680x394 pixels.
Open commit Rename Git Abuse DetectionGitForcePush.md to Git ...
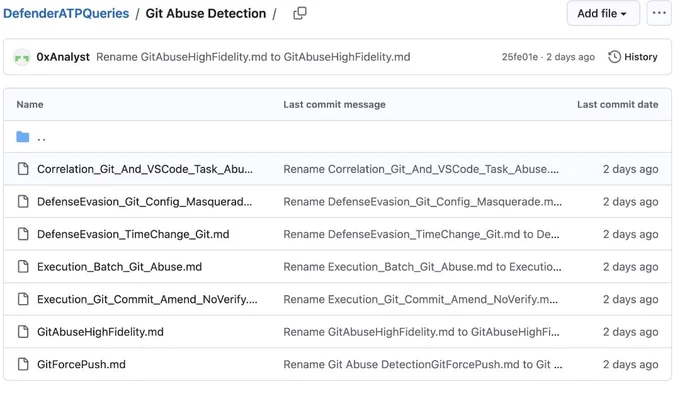pos(423,364)
